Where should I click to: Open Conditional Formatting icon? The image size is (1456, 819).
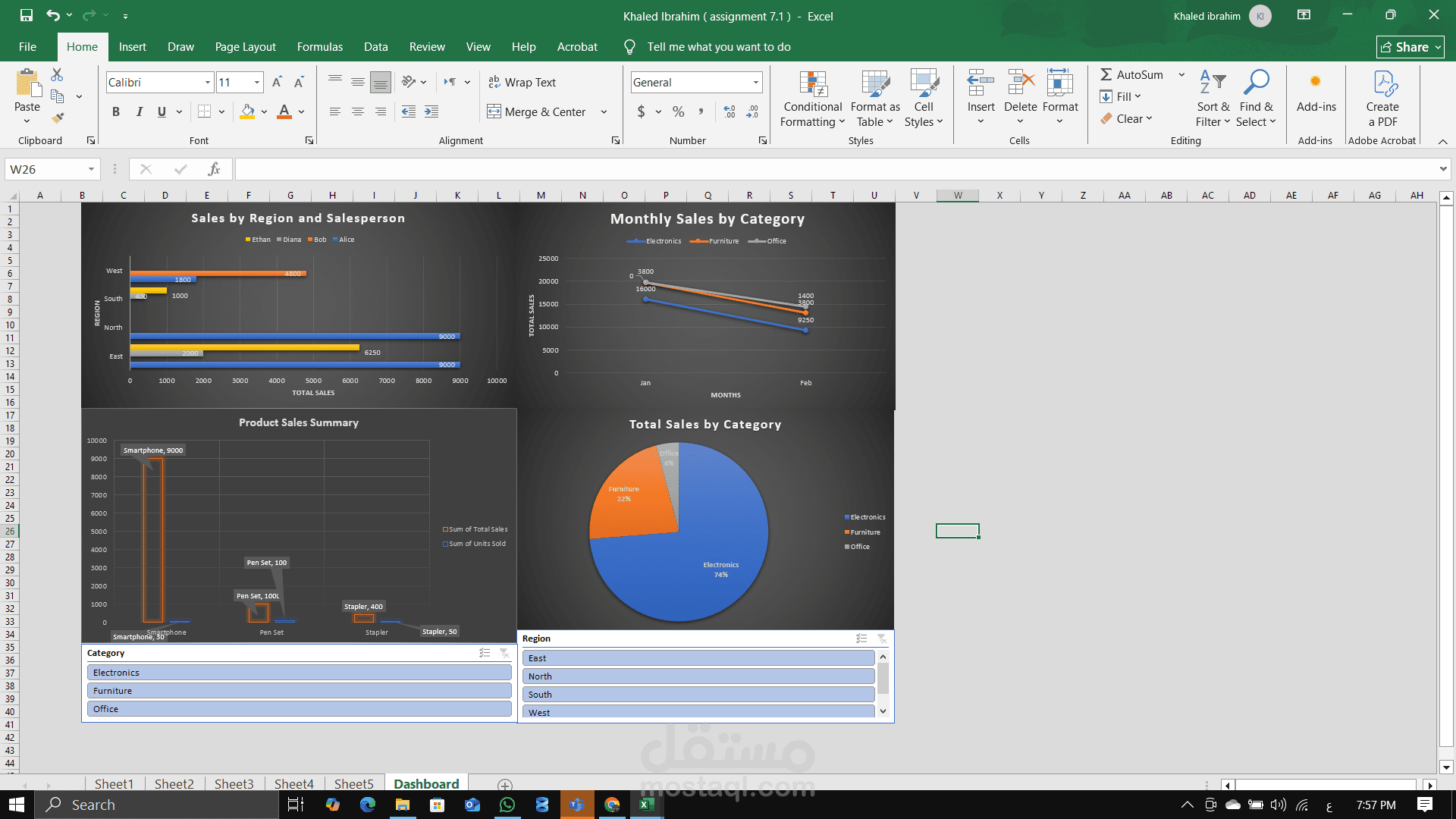(x=813, y=83)
